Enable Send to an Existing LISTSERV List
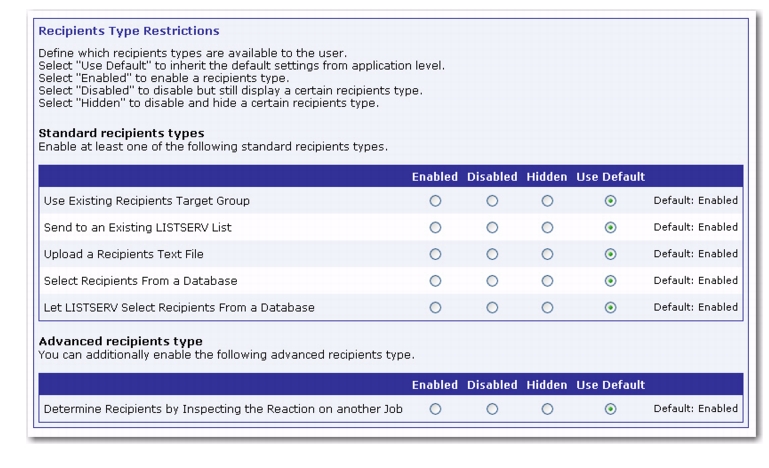 [435, 228]
